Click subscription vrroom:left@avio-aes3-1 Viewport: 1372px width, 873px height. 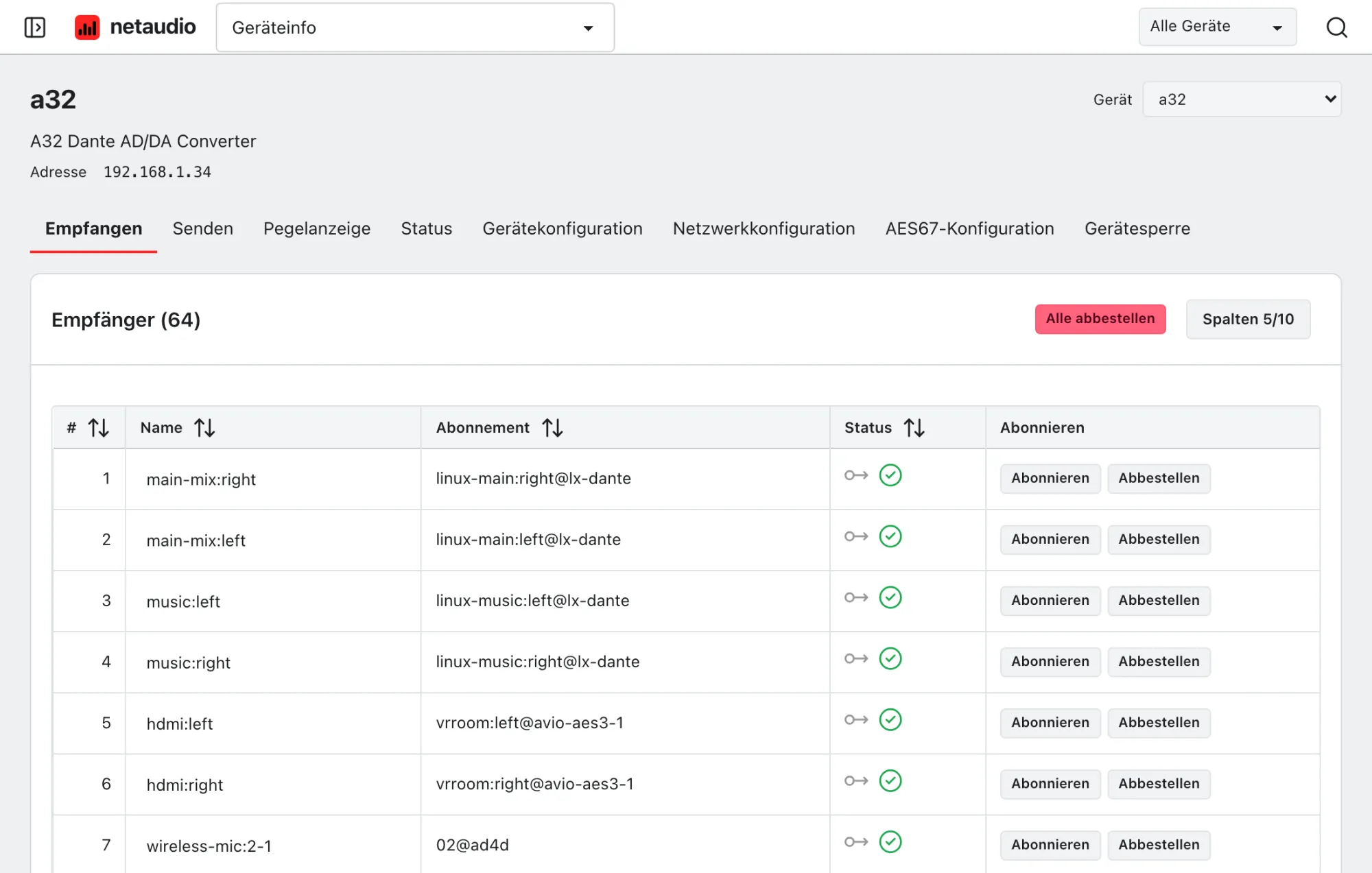530,722
